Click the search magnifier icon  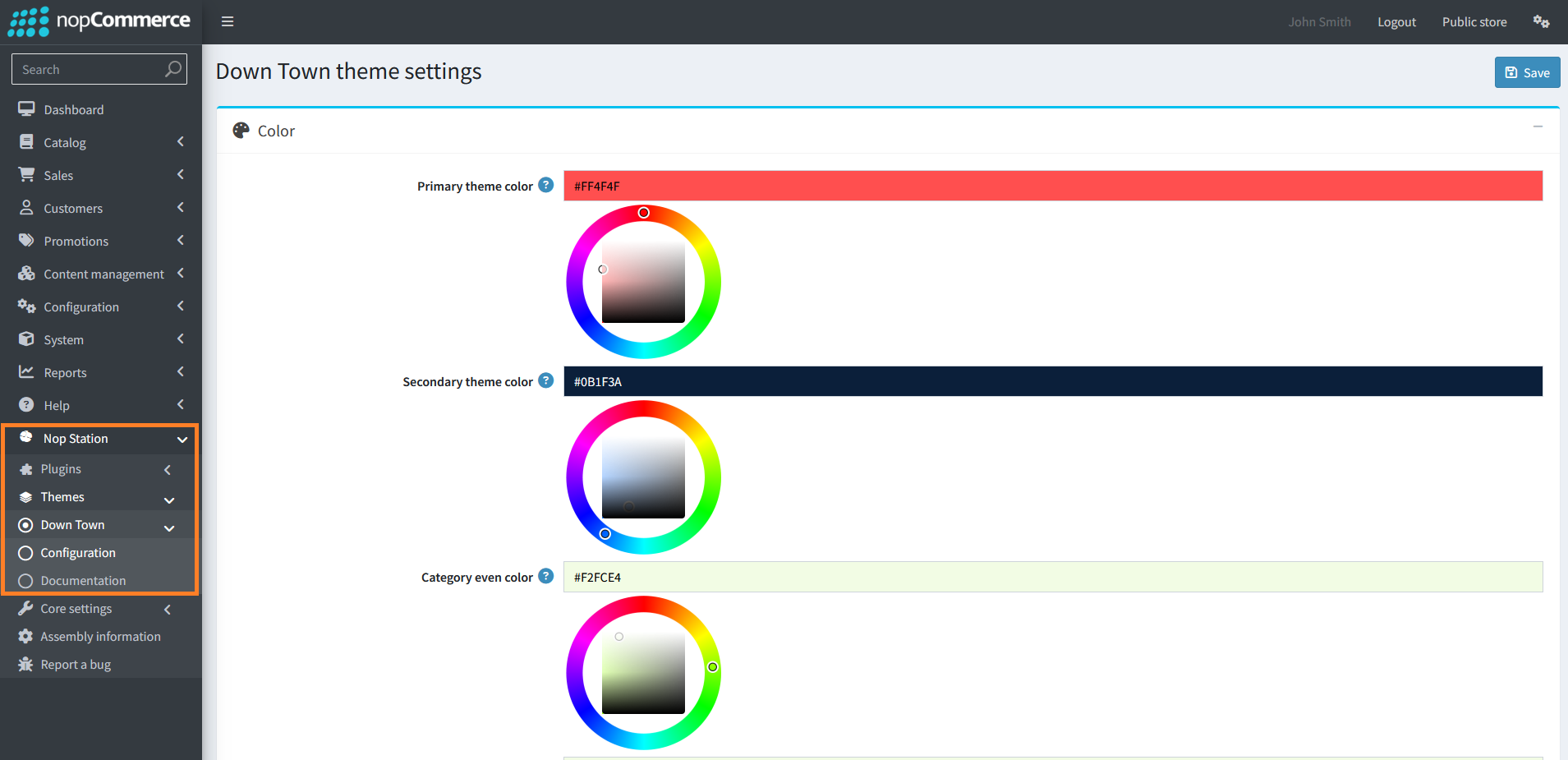point(173,69)
